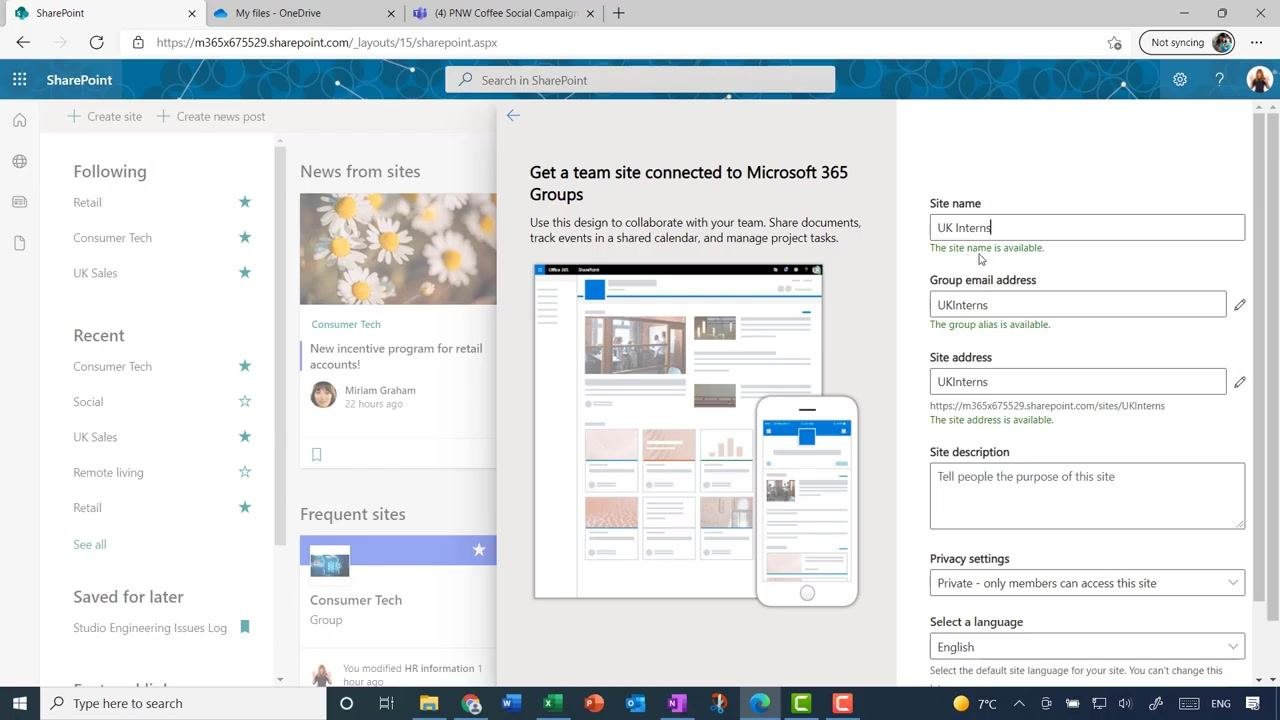Open a new browser tab
The height and width of the screenshot is (720, 1280).
tap(619, 13)
